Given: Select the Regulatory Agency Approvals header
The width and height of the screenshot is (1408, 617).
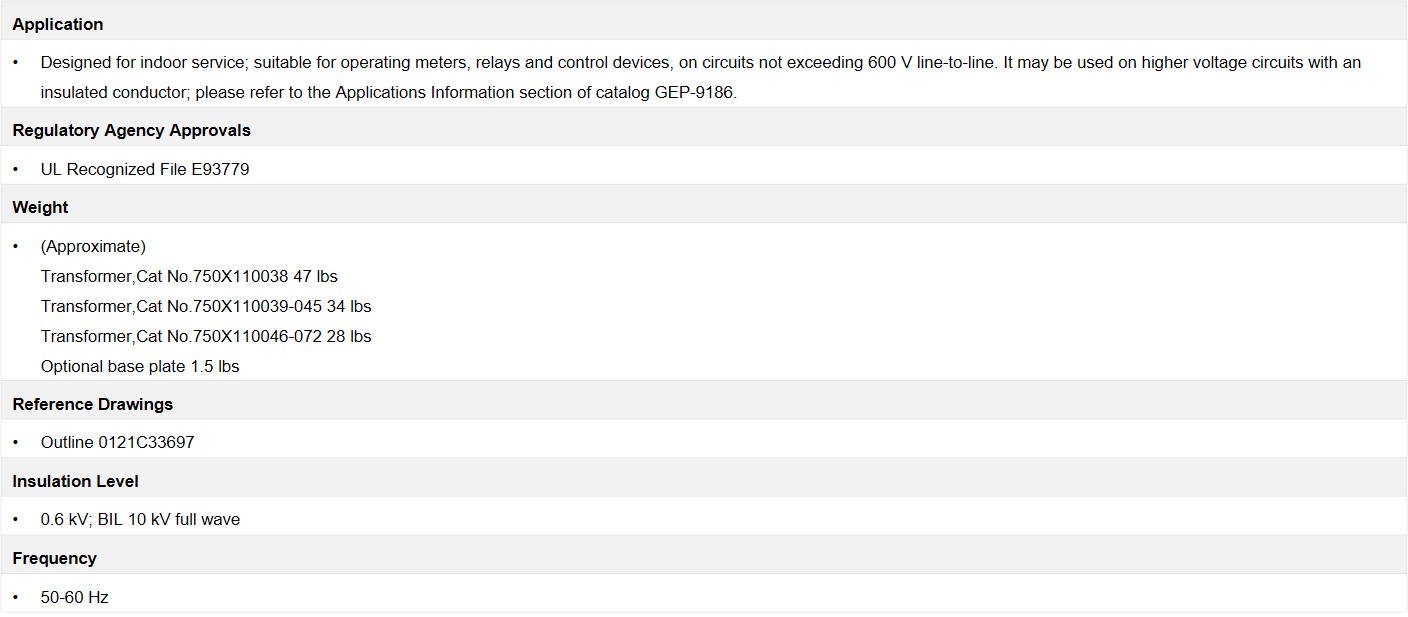Looking at the screenshot, I should coord(131,130).
